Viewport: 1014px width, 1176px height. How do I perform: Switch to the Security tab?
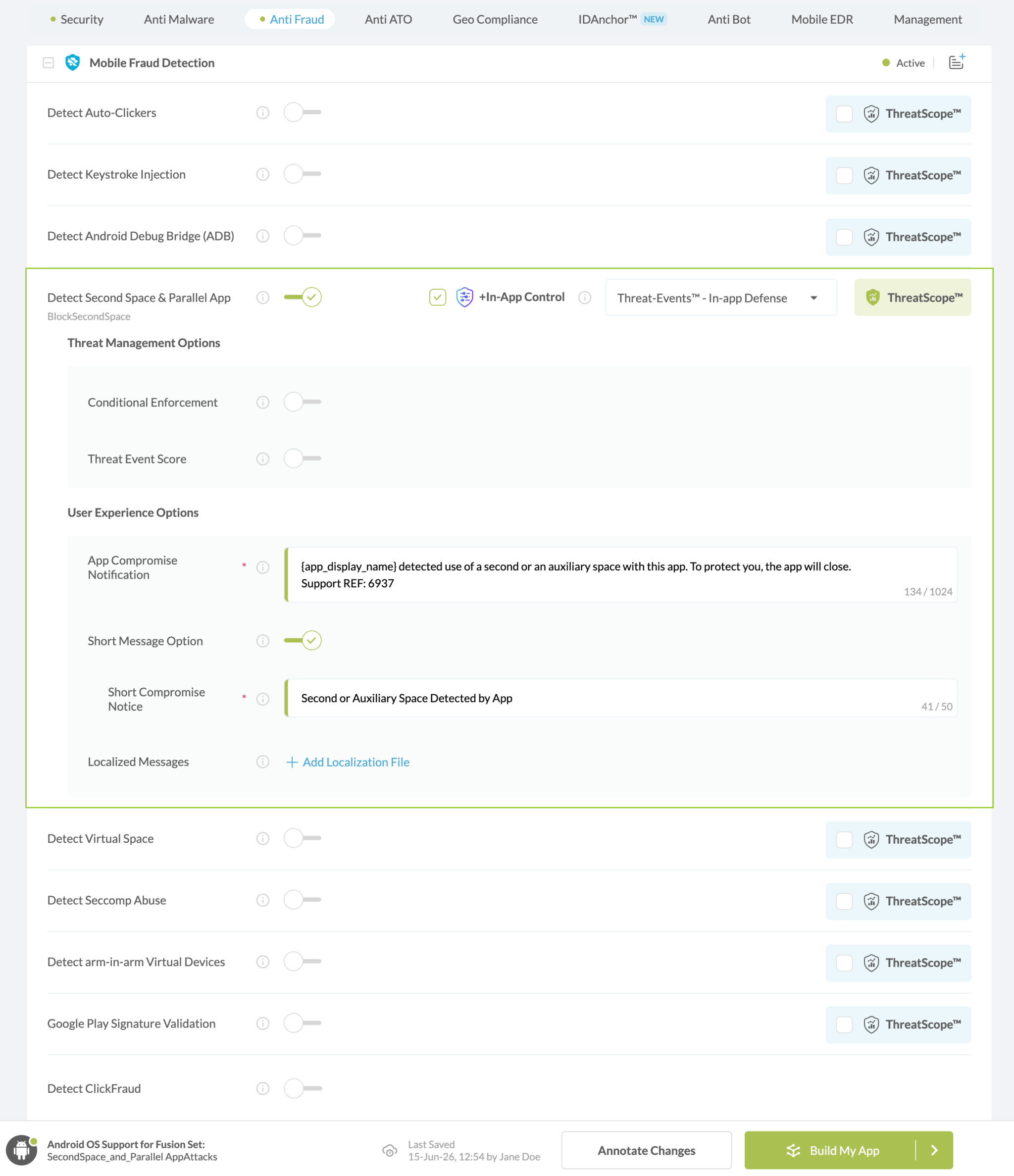tap(77, 19)
